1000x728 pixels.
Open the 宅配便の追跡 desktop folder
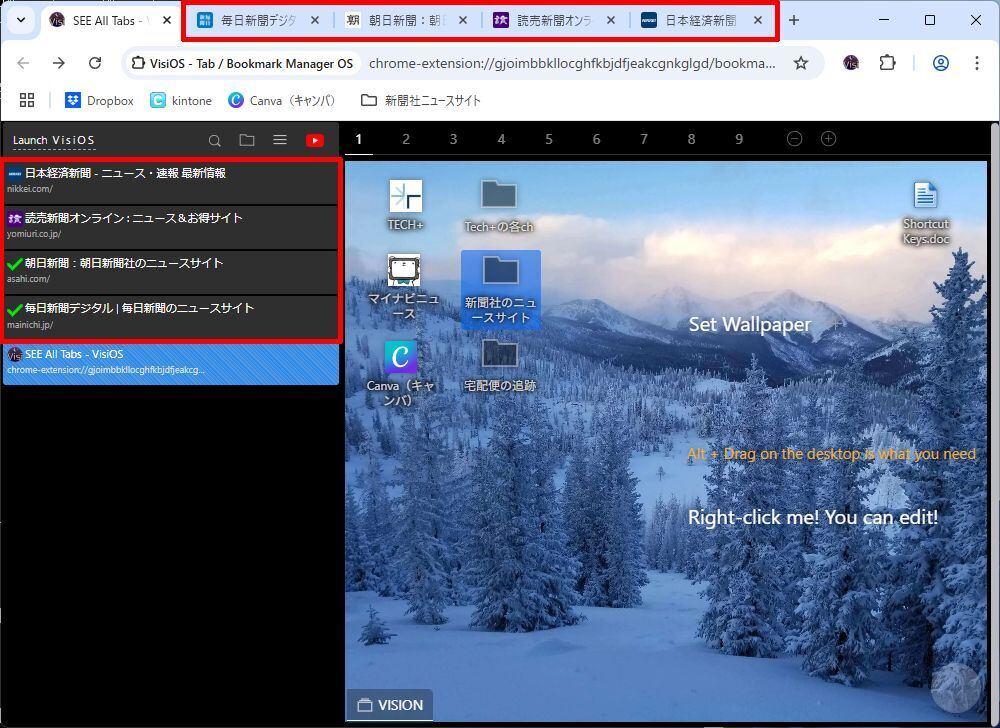(500, 365)
